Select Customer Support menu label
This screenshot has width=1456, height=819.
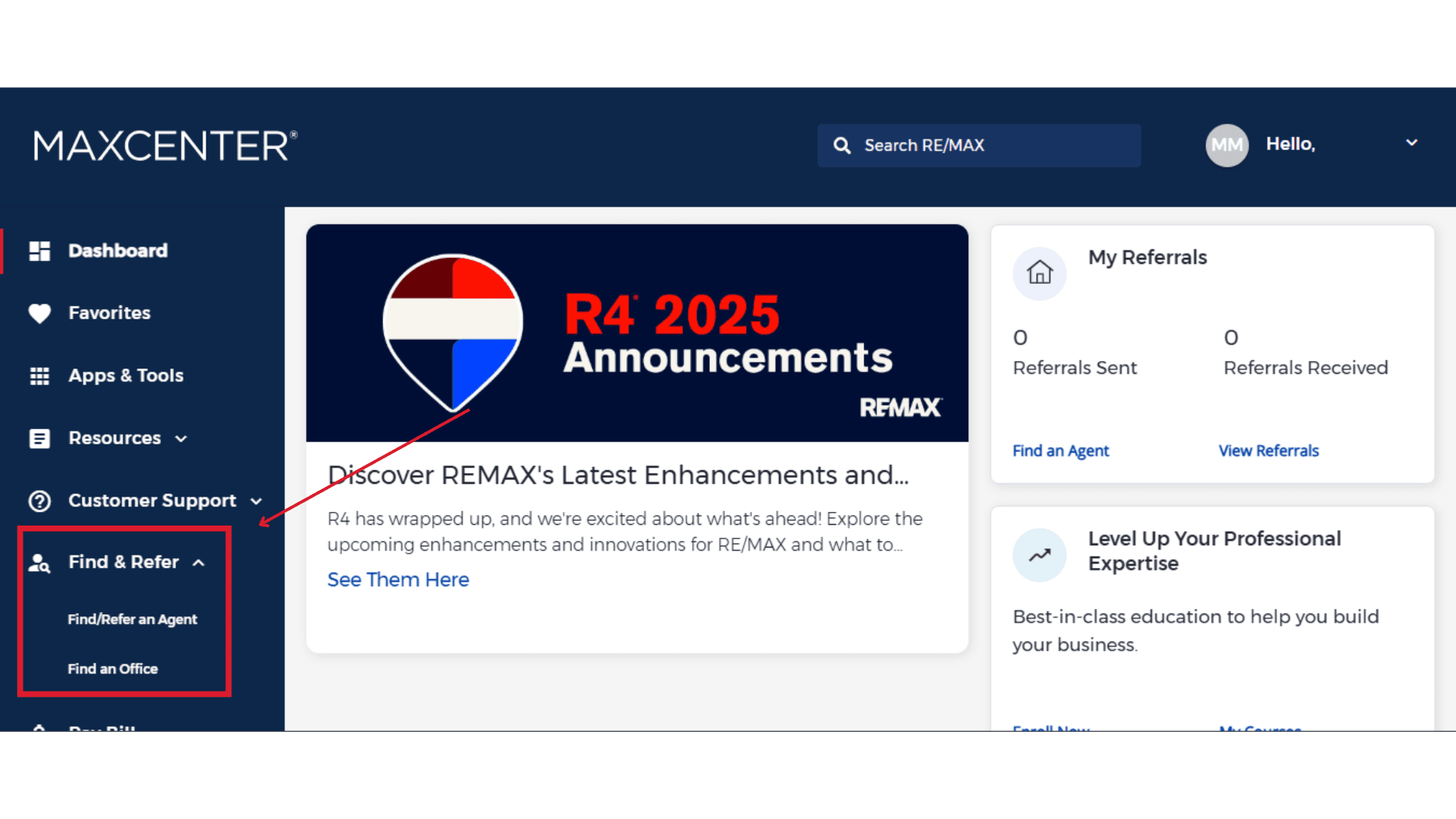(152, 500)
